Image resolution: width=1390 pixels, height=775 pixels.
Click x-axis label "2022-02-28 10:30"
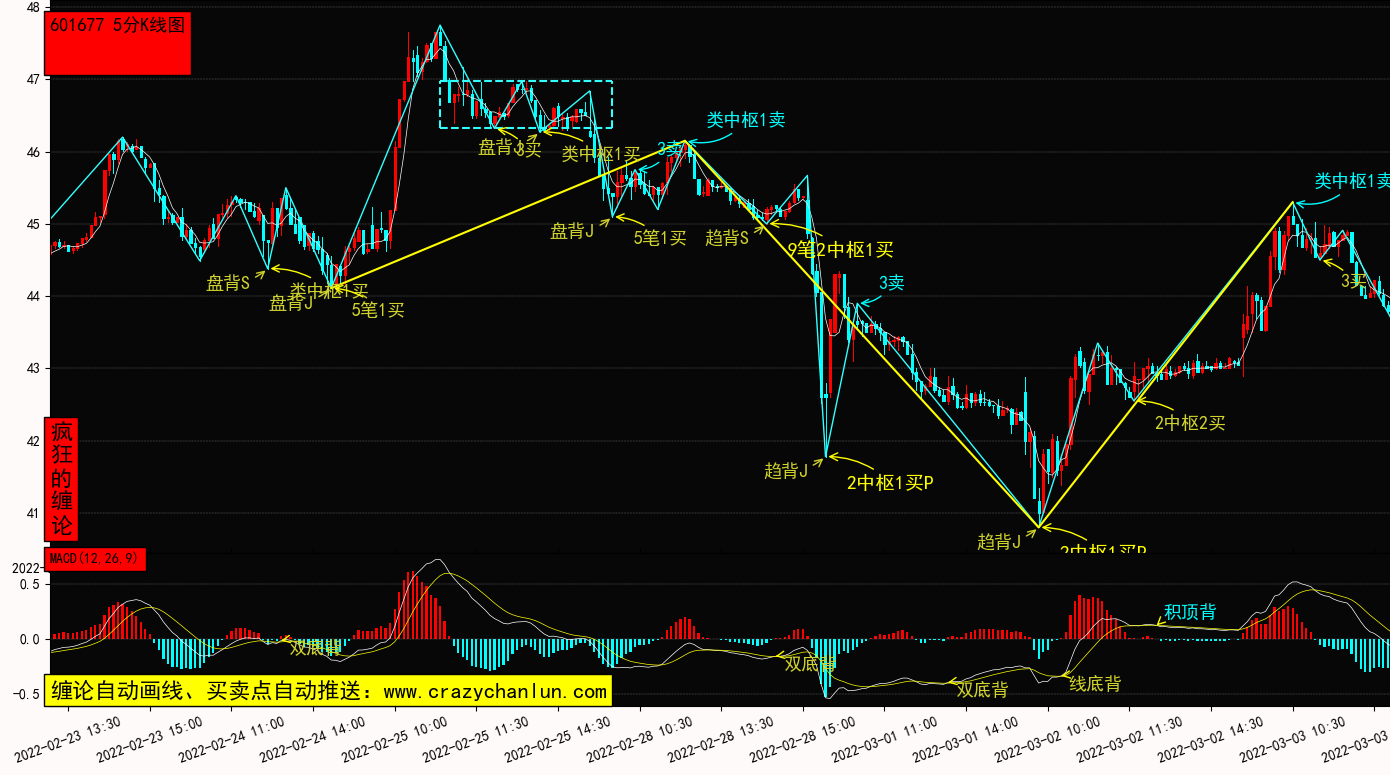[641, 738]
